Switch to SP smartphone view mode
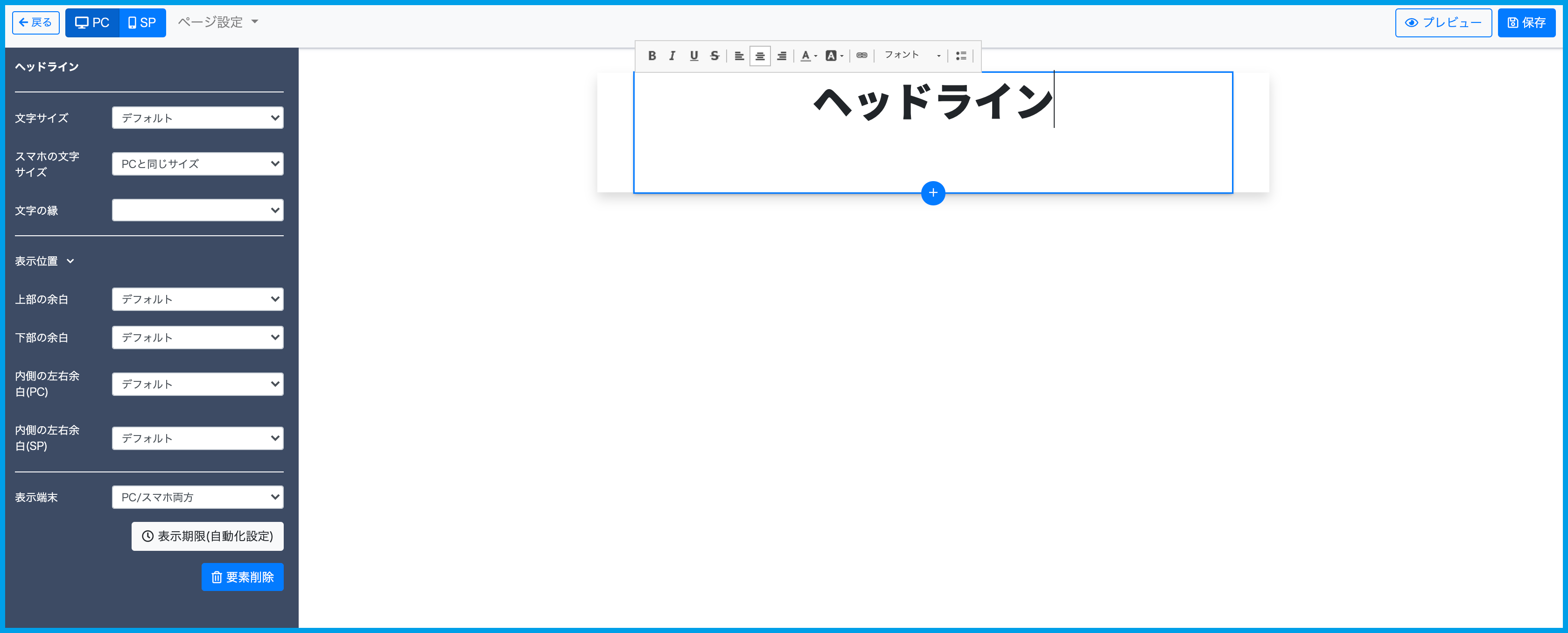The width and height of the screenshot is (1568, 633). coord(142,22)
